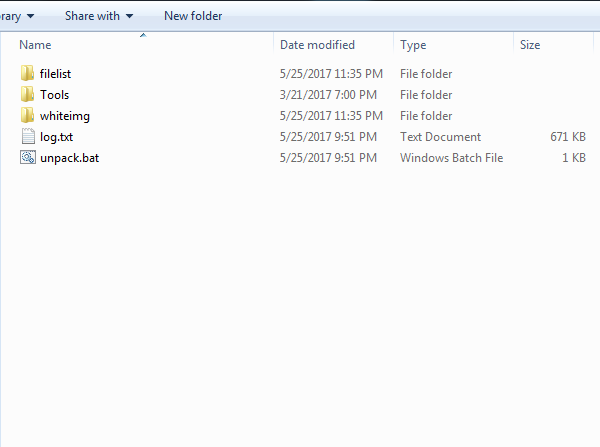Image resolution: width=600 pixels, height=447 pixels.
Task: Click the Tools folder icon
Action: tap(27, 95)
